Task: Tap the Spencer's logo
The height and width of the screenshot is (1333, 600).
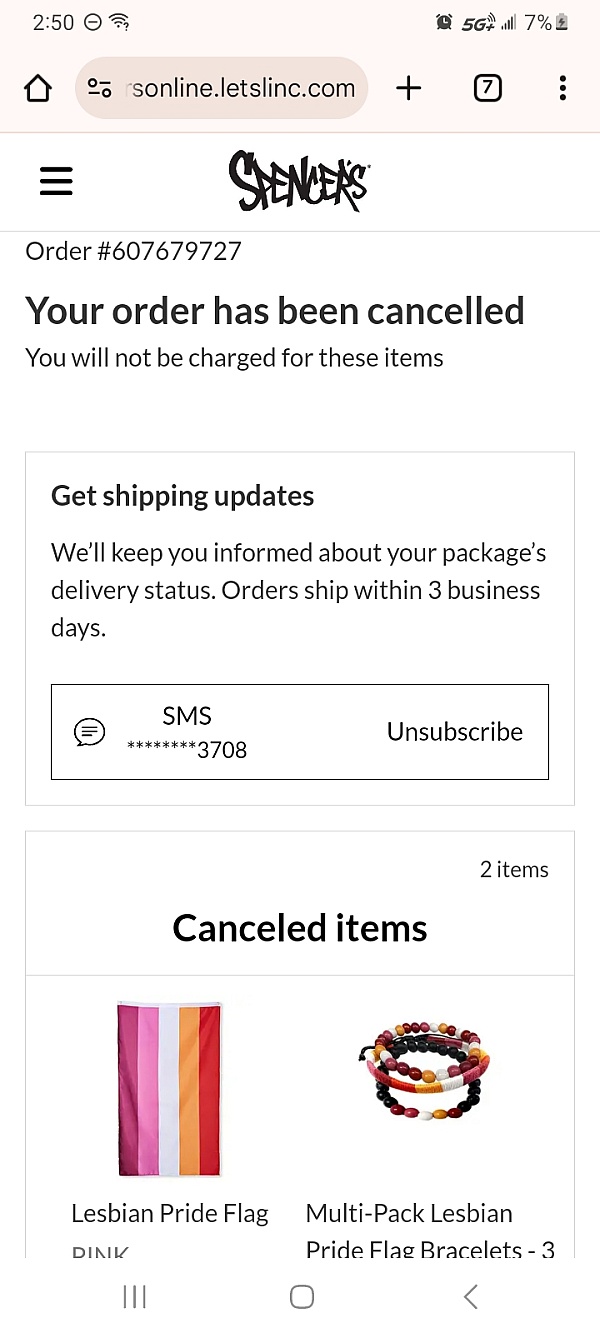Action: pyautogui.click(x=298, y=181)
